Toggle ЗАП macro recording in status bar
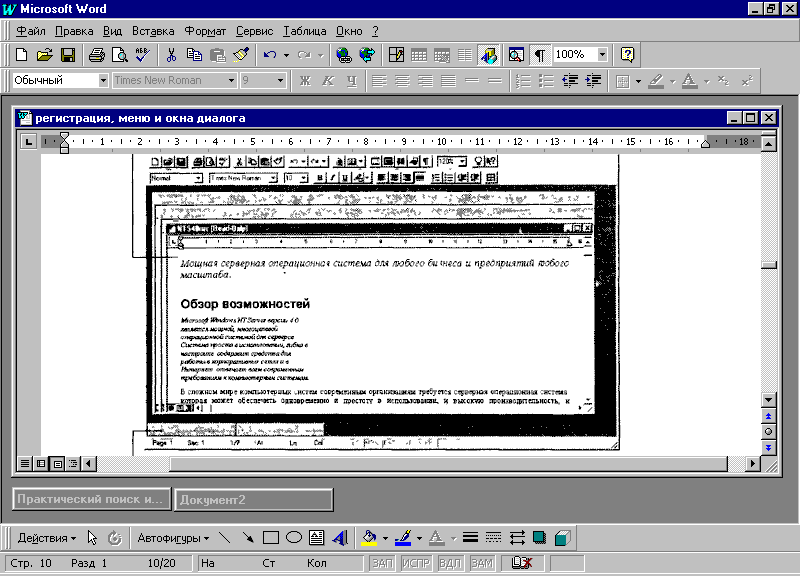 click(x=382, y=563)
